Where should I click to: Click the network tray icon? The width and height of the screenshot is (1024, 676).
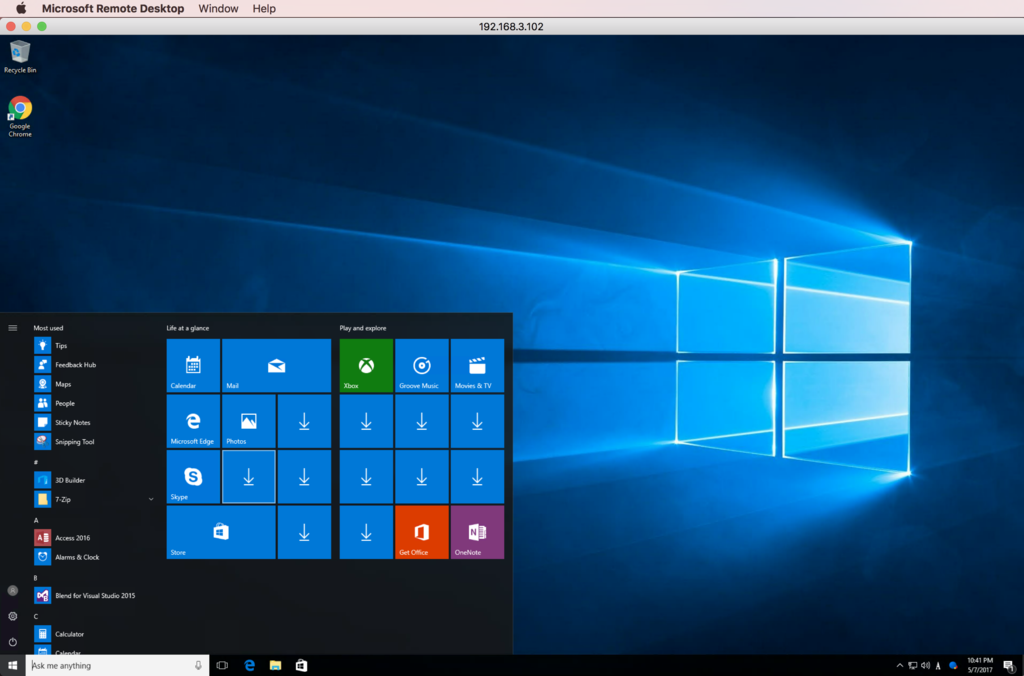(912, 666)
